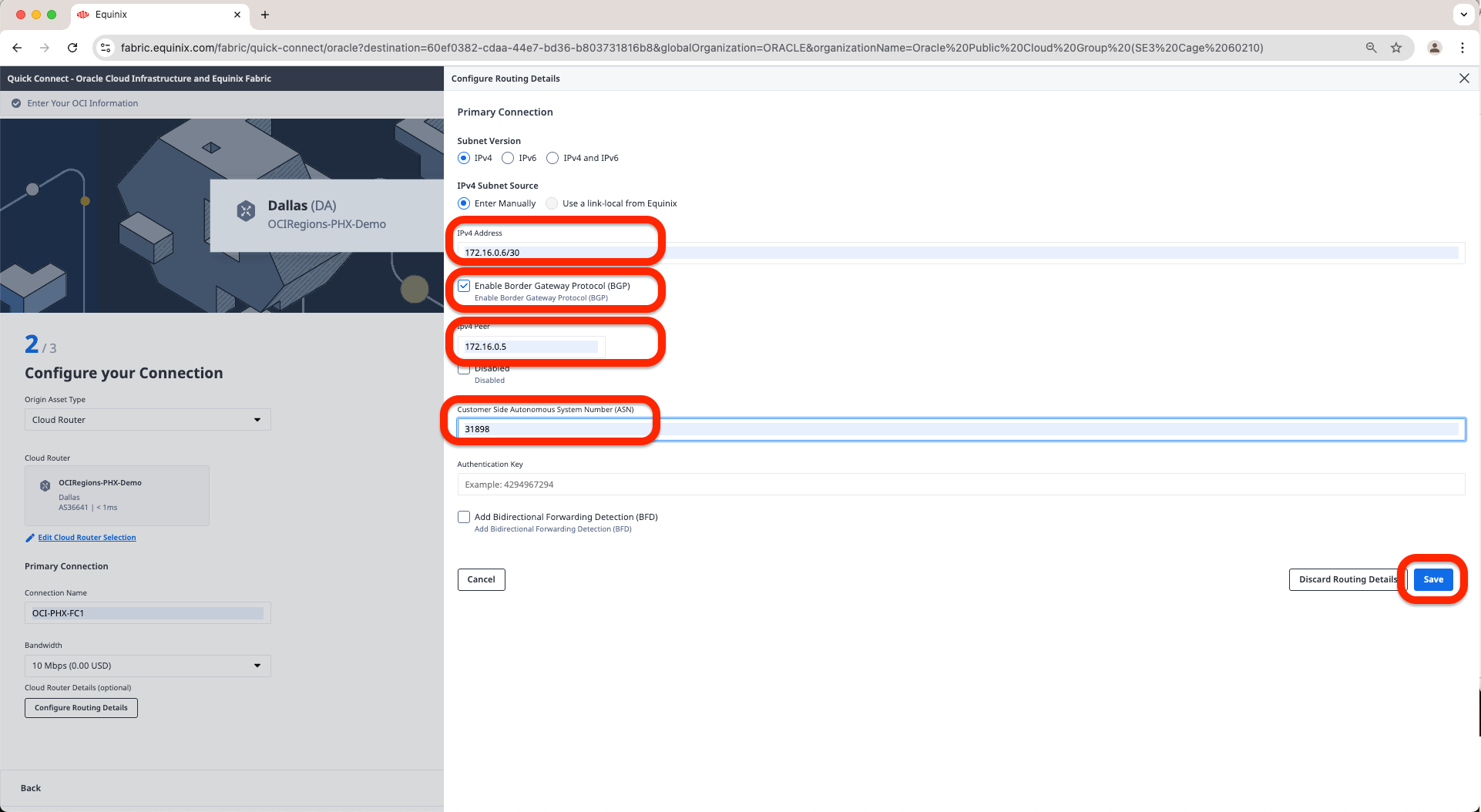The height and width of the screenshot is (812, 1481).
Task: Click the IPv4 Peer field
Action: pyautogui.click(x=531, y=347)
